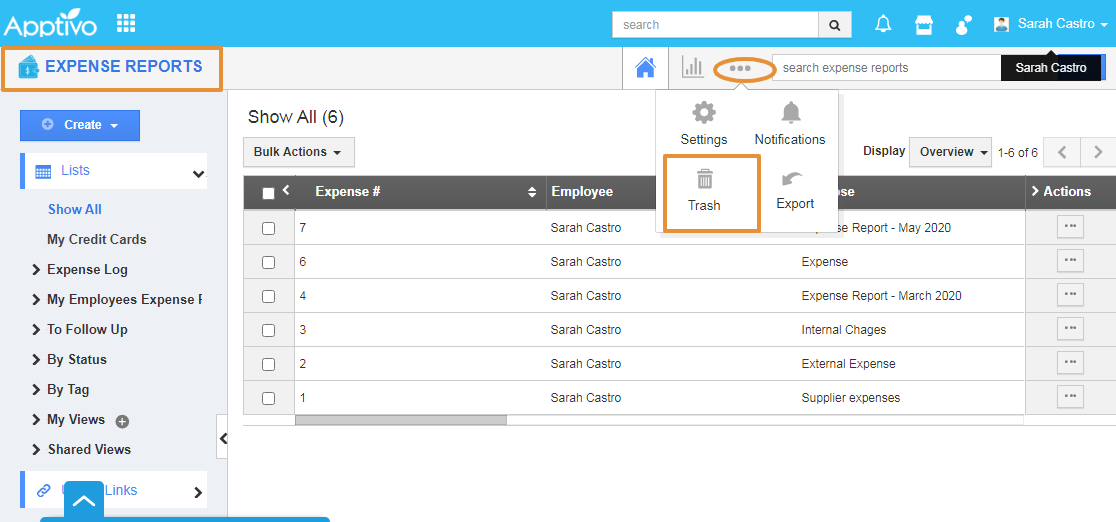Image resolution: width=1116 pixels, height=522 pixels.
Task: Click the top bar notification bell
Action: click(883, 24)
